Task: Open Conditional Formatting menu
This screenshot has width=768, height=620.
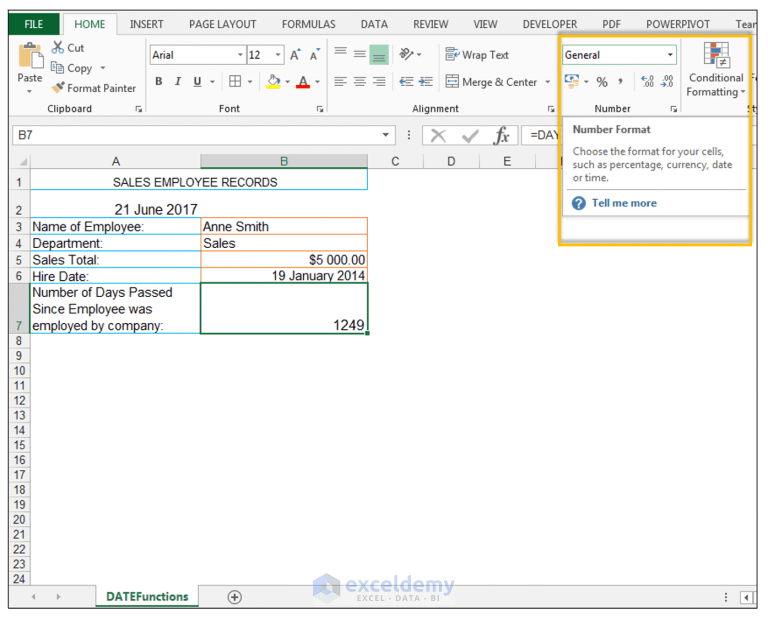Action: tap(716, 70)
